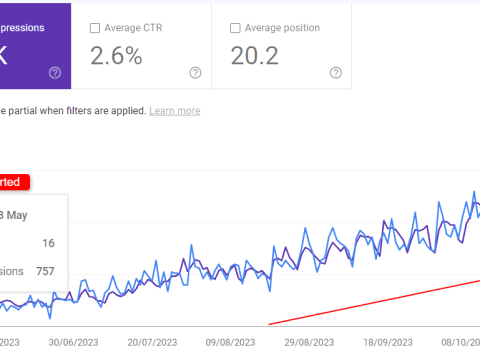The width and height of the screenshot is (480, 360).
Task: Click the 2.6% Average CTR value
Action: (x=116, y=56)
